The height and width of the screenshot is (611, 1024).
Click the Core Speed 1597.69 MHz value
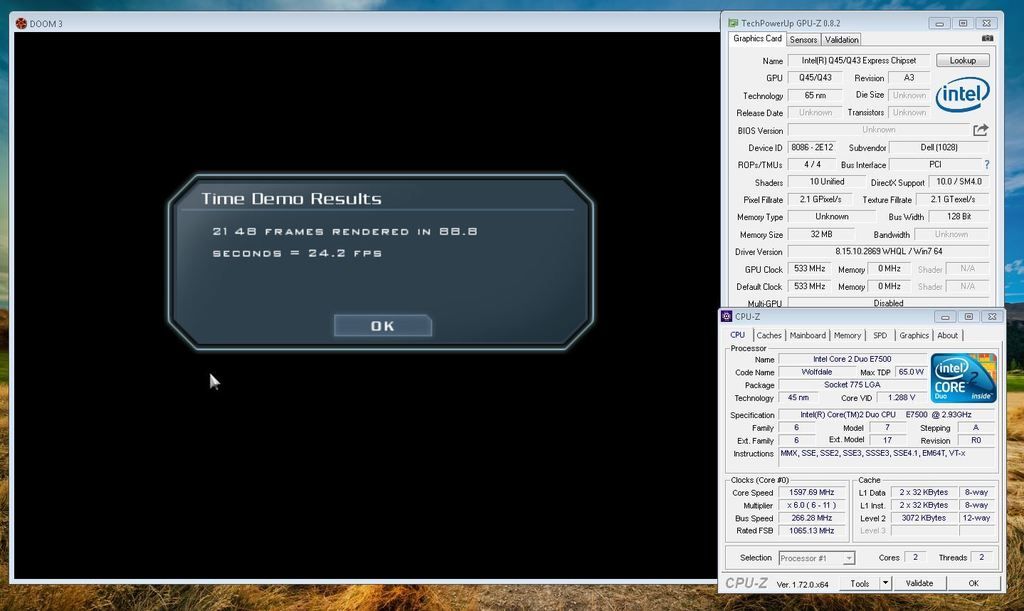tap(812, 492)
